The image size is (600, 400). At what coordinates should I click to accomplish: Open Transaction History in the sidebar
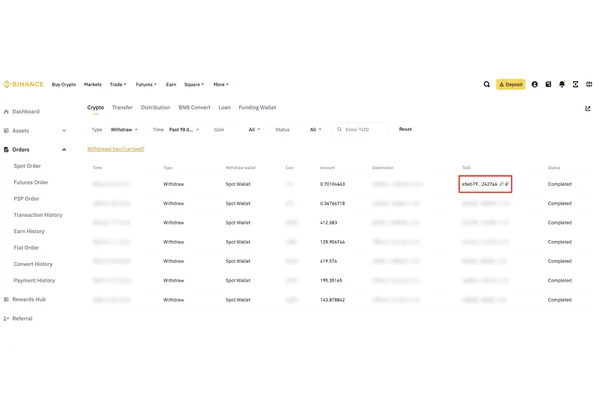pos(38,215)
